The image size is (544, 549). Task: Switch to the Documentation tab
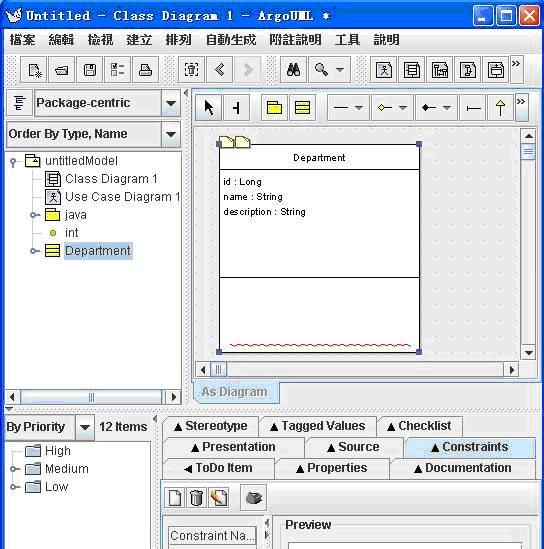click(x=463, y=468)
